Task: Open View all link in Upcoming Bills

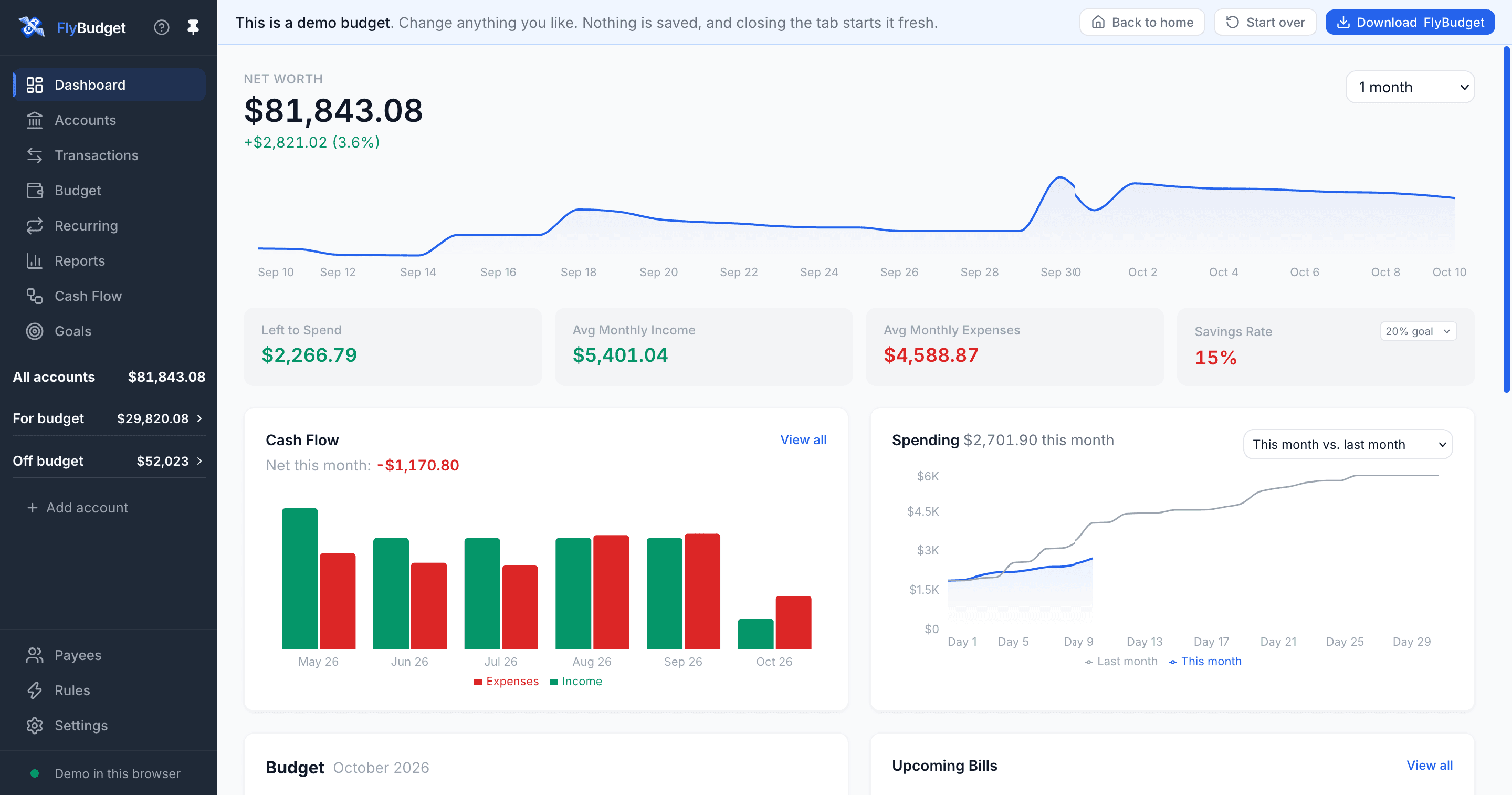Action: (1429, 766)
